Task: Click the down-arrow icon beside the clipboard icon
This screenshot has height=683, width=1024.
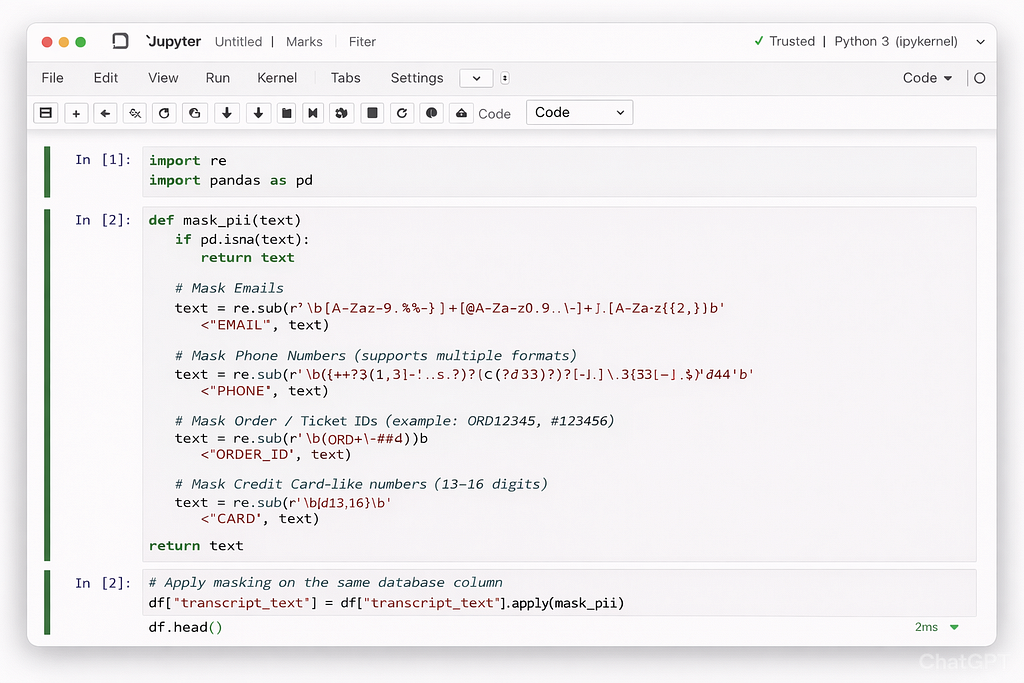Action: pos(259,113)
